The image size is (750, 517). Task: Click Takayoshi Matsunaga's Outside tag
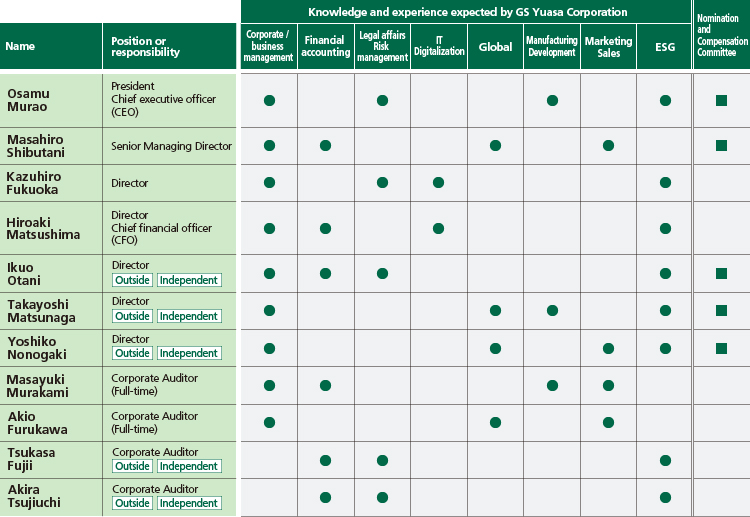click(132, 316)
